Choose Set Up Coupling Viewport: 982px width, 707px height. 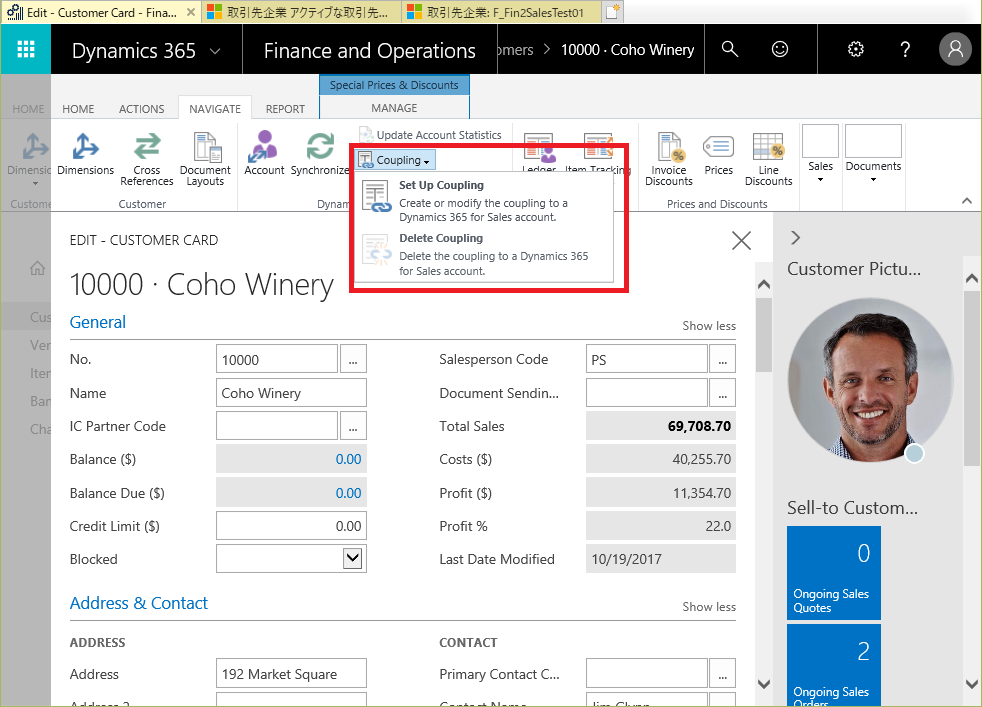(x=483, y=200)
